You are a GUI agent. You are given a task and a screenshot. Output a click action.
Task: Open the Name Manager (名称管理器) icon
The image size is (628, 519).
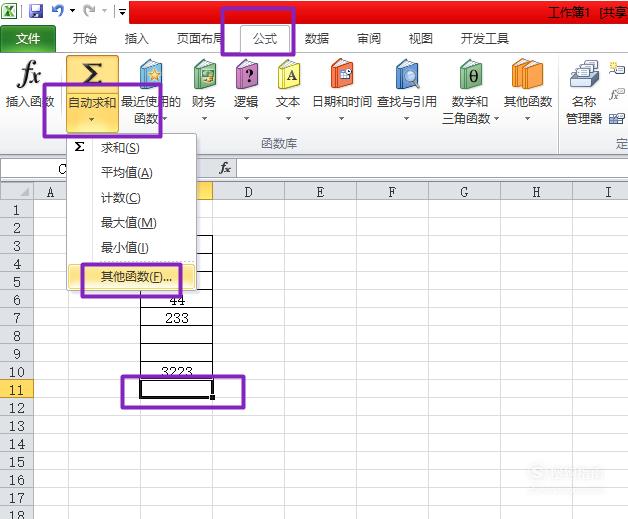[584, 74]
